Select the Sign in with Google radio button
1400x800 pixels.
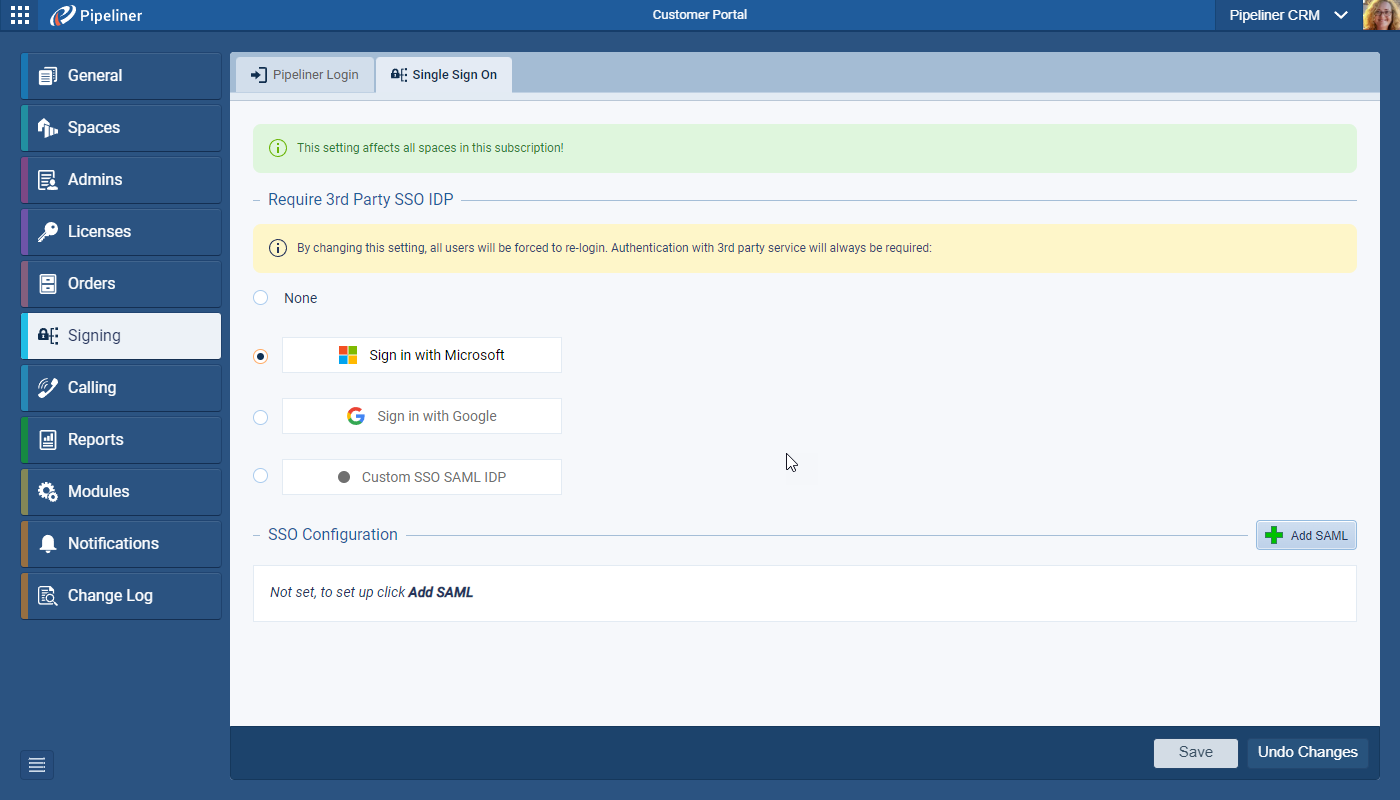coord(261,417)
